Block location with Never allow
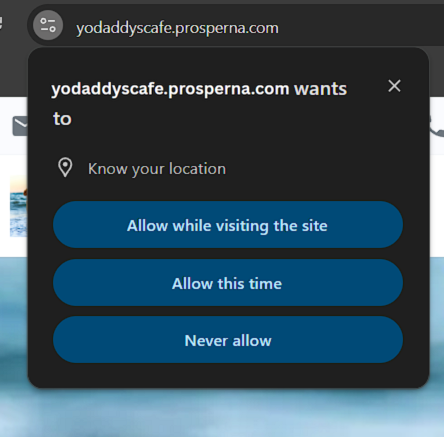 [228, 340]
